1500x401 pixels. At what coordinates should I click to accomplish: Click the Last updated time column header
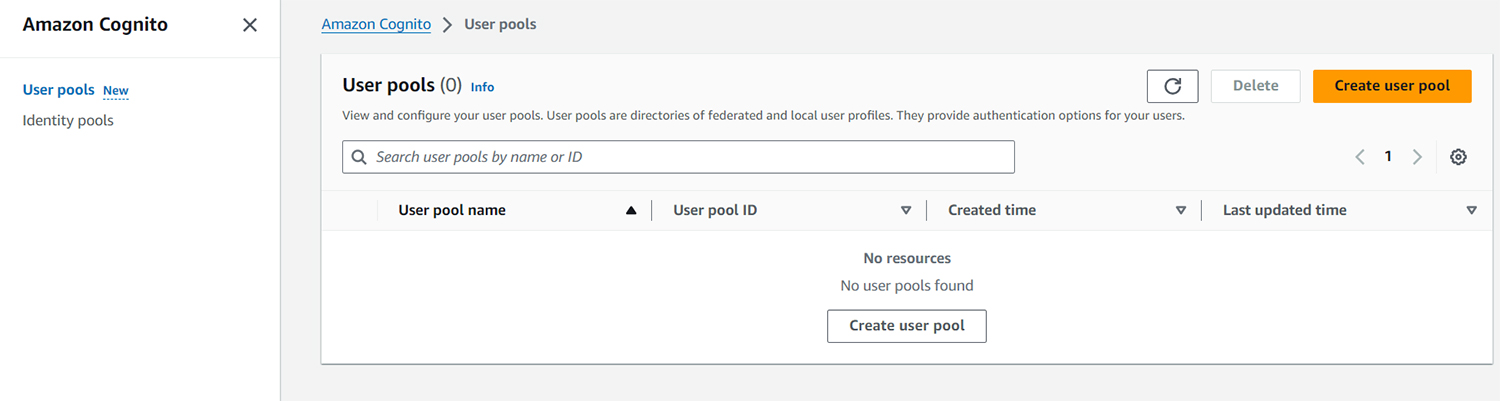pos(1285,210)
